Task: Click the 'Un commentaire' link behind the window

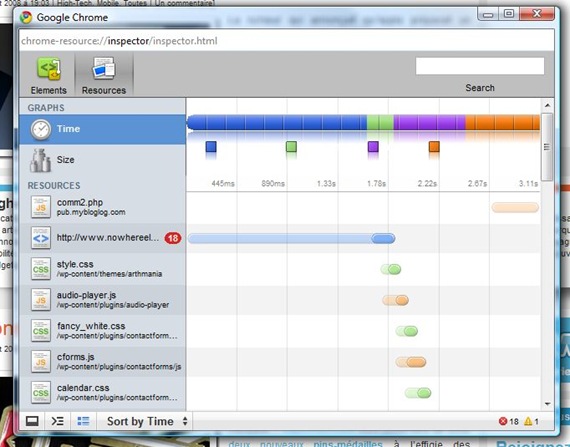Action: [x=185, y=3]
